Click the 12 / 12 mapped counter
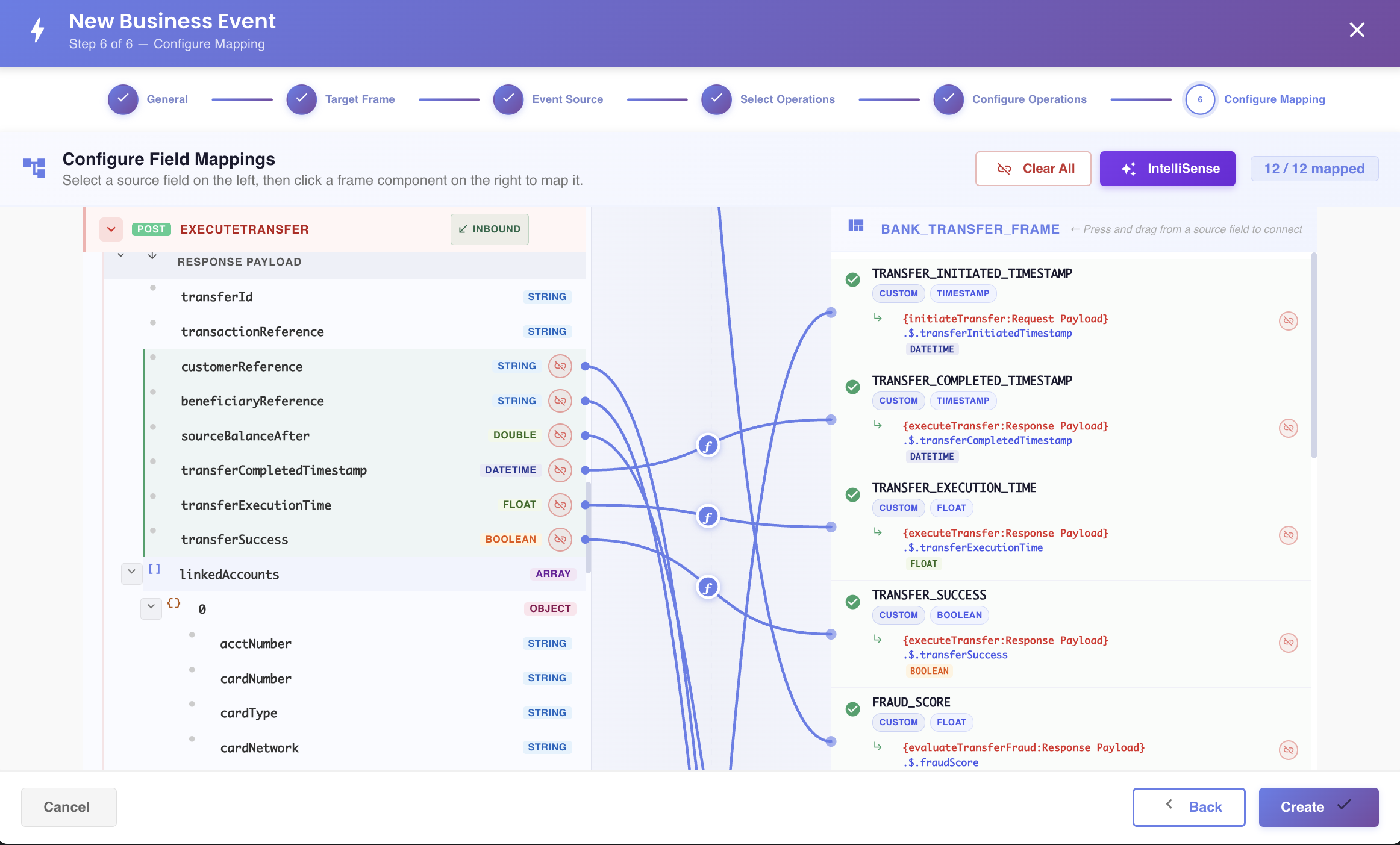The height and width of the screenshot is (845, 1400). [1314, 169]
